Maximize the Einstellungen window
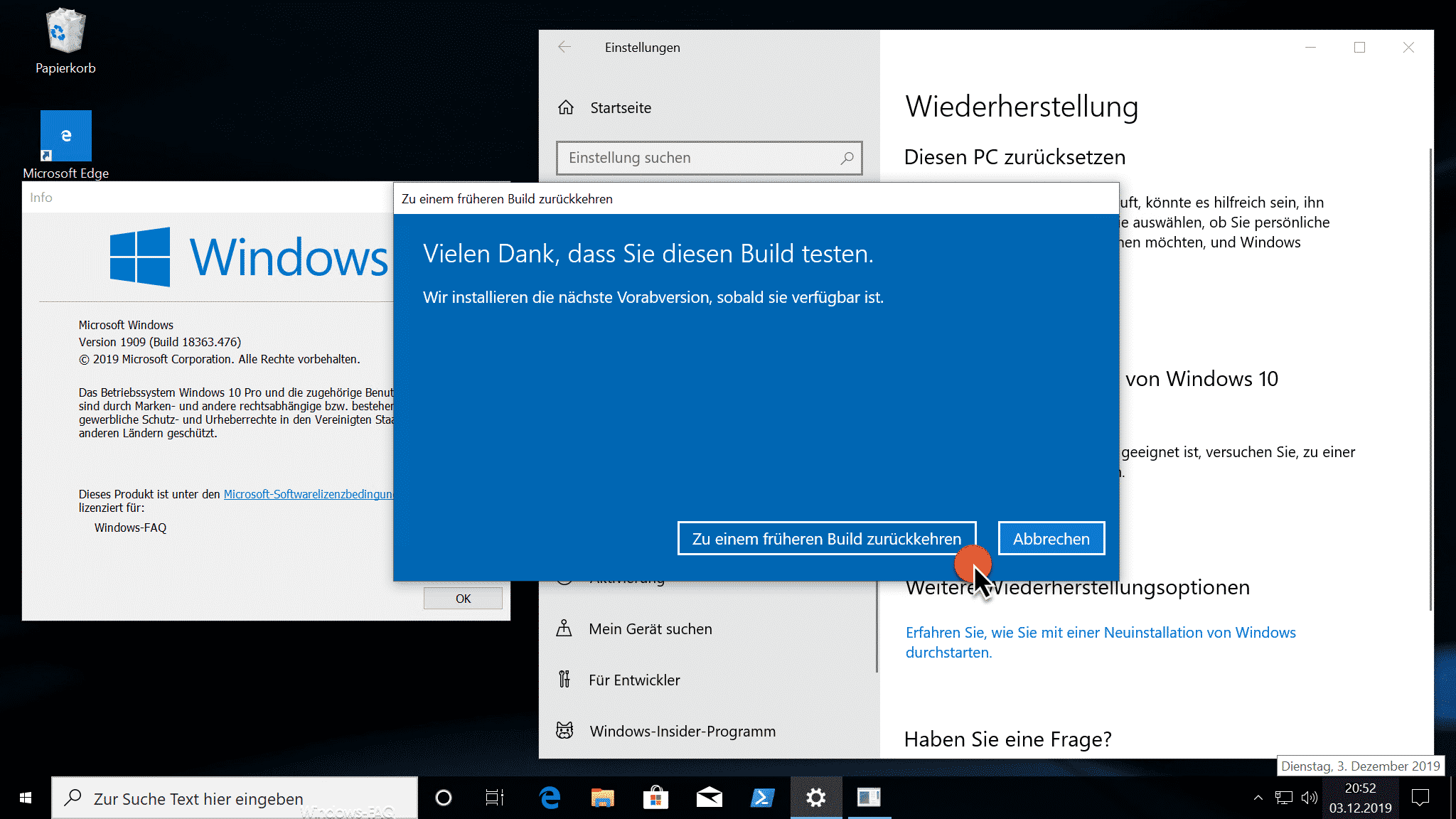This screenshot has width=1456, height=819. 1359,47
